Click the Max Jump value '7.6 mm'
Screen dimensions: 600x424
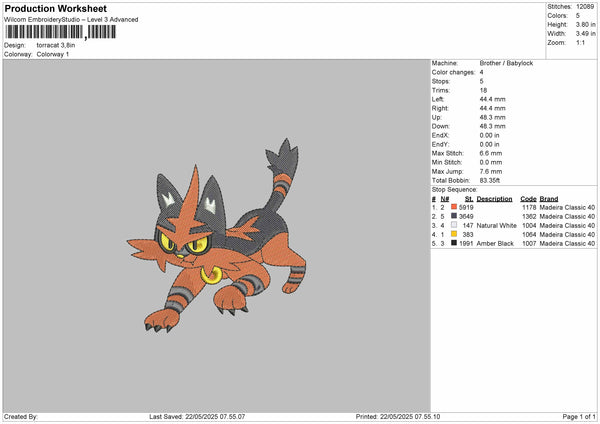click(491, 171)
